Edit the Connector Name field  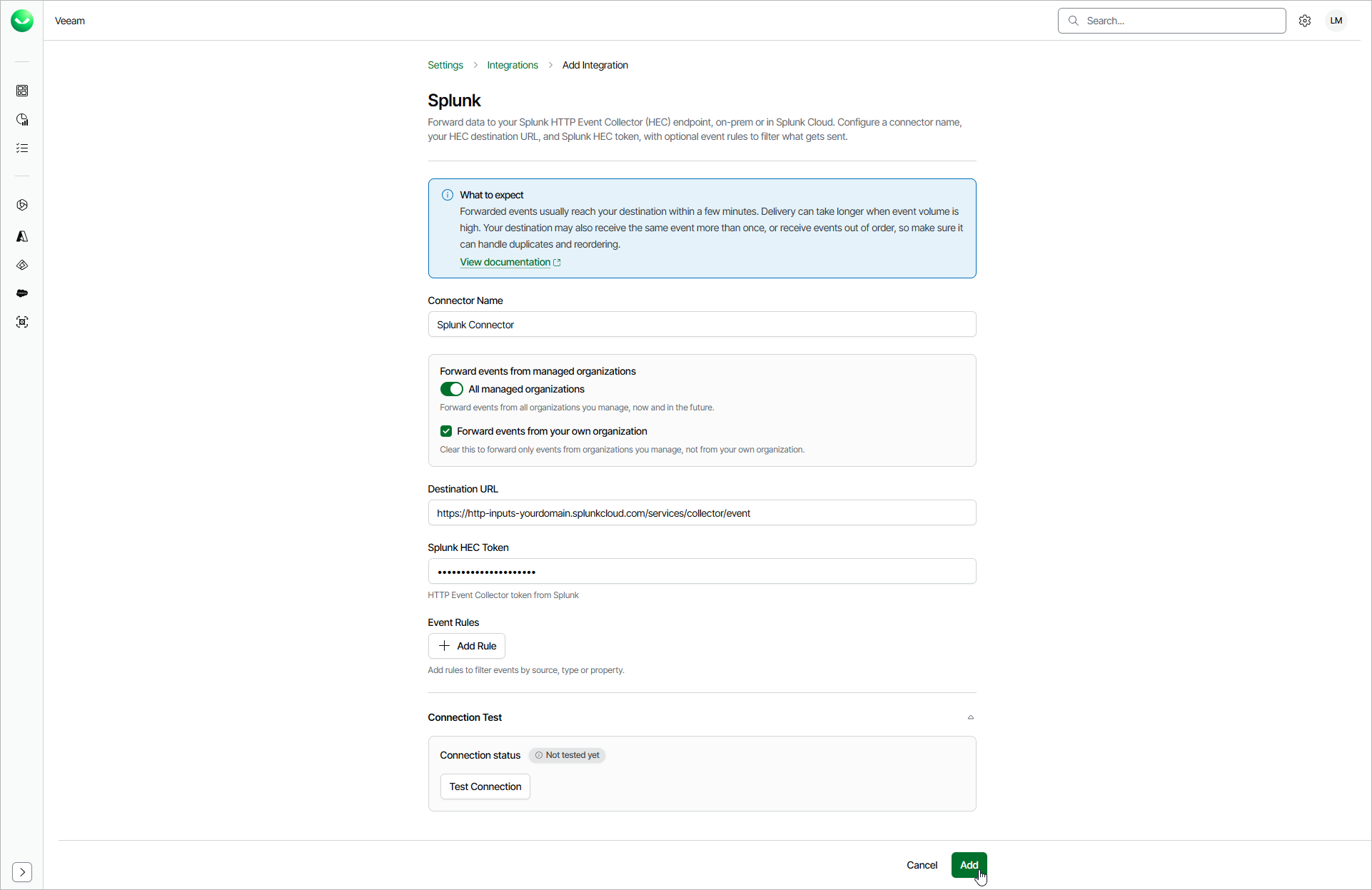coord(702,325)
